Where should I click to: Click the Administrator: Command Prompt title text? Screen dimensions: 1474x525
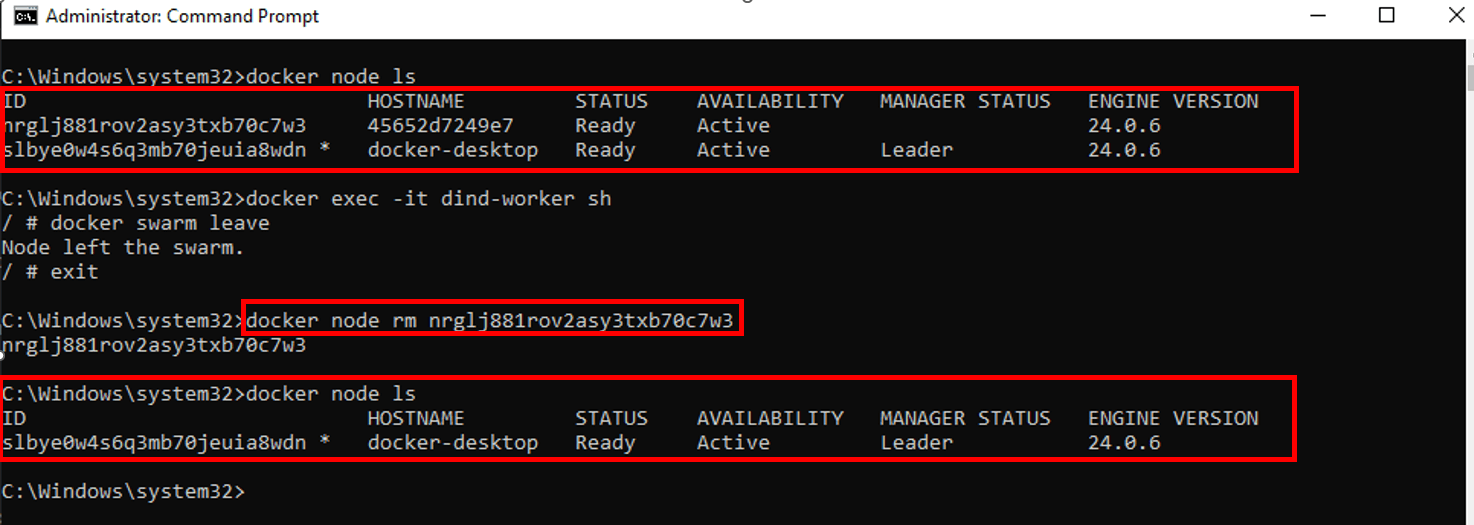pyautogui.click(x=183, y=16)
